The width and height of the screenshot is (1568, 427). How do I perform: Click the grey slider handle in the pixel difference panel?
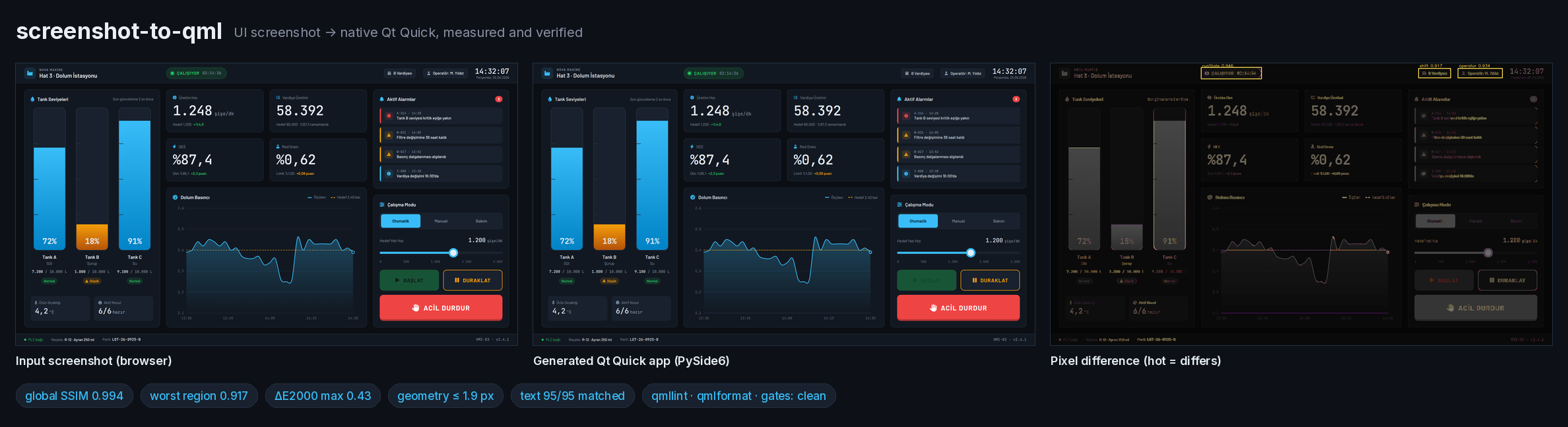pyautogui.click(x=1488, y=253)
